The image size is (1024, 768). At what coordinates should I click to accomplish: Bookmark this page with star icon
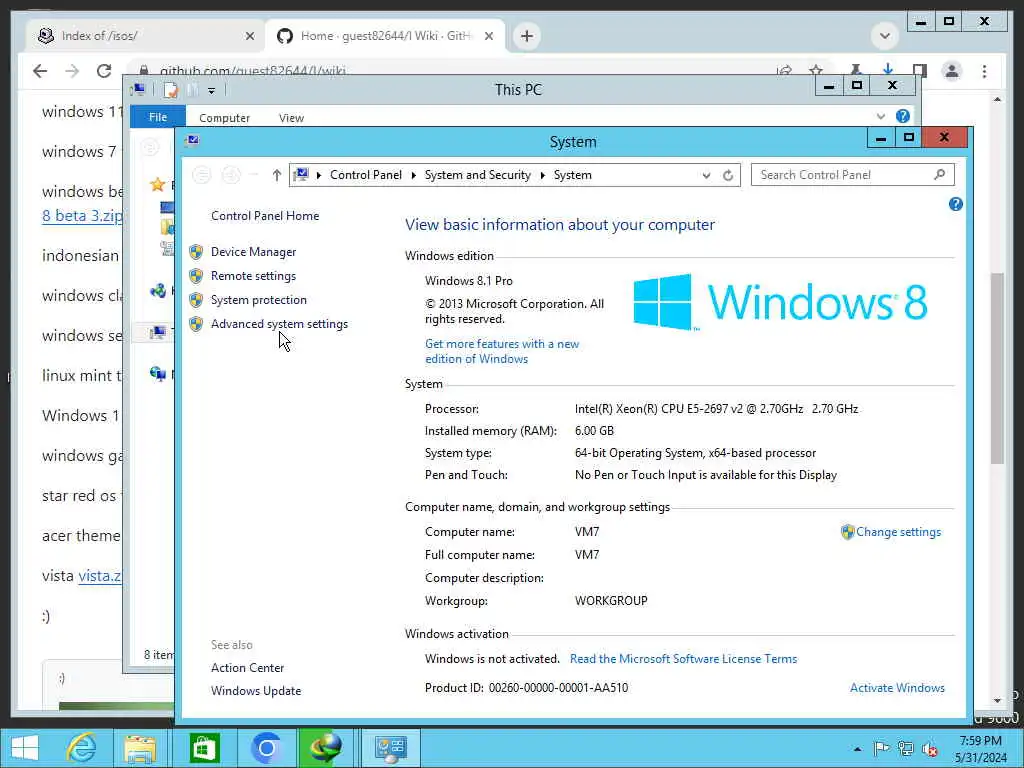point(816,71)
